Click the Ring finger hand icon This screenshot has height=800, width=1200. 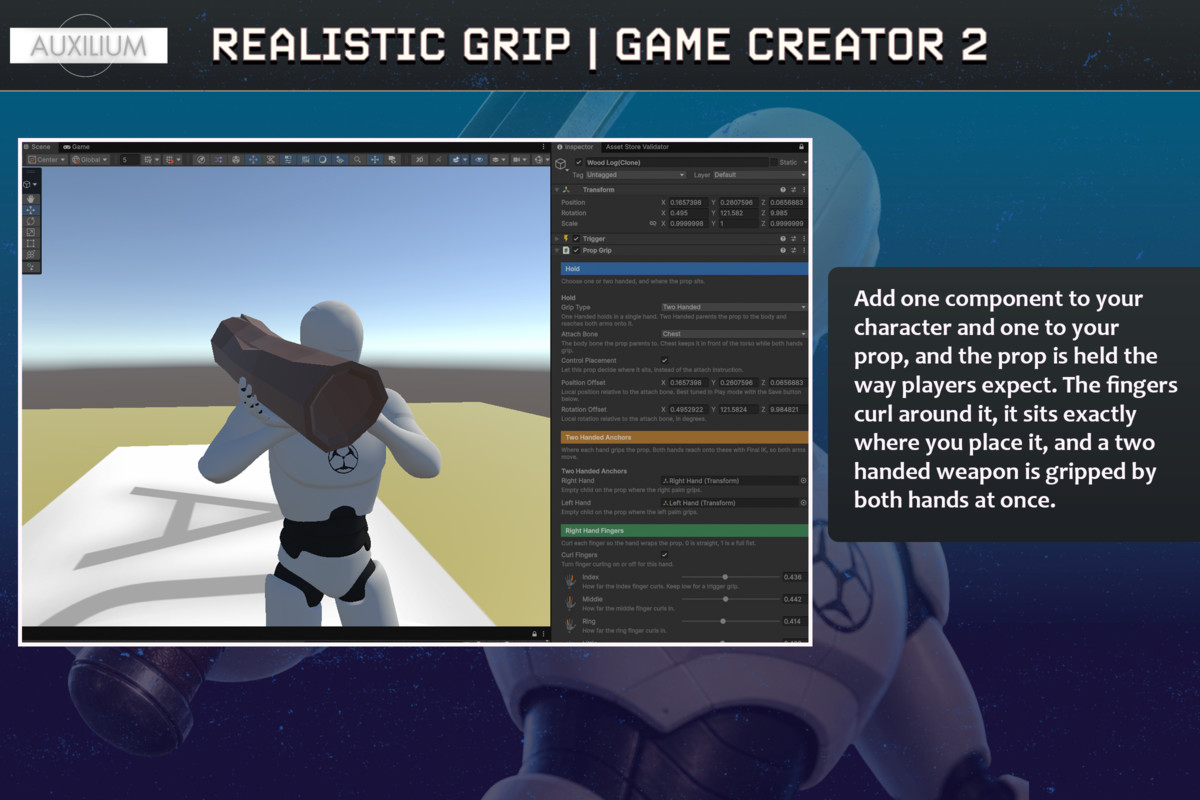571,625
